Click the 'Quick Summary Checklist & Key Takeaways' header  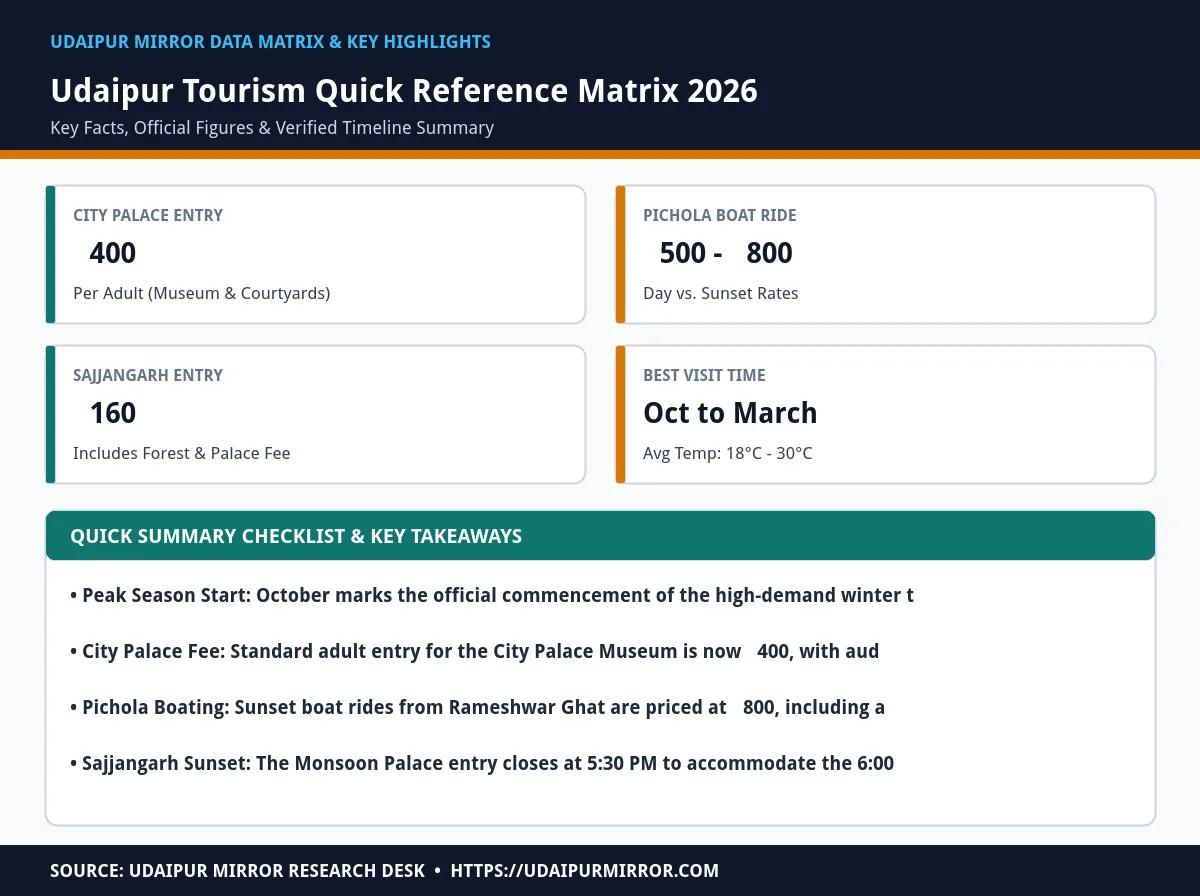(296, 536)
